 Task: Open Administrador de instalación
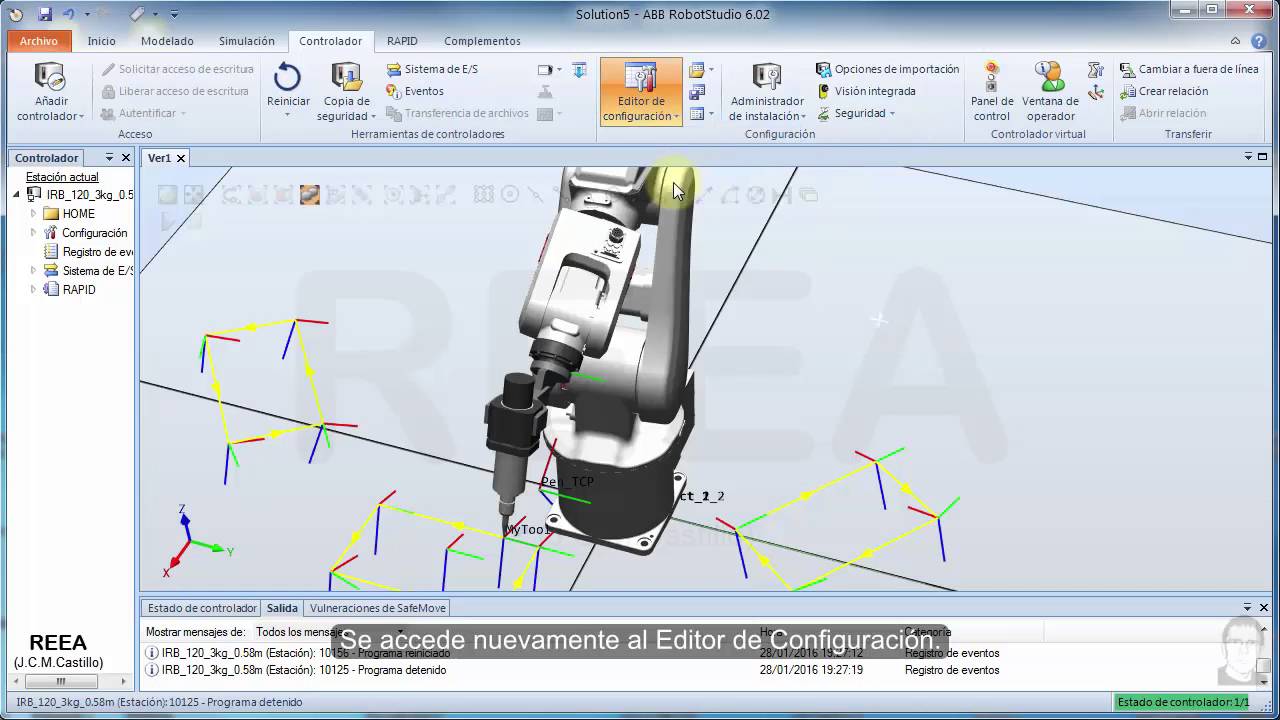pos(767,92)
